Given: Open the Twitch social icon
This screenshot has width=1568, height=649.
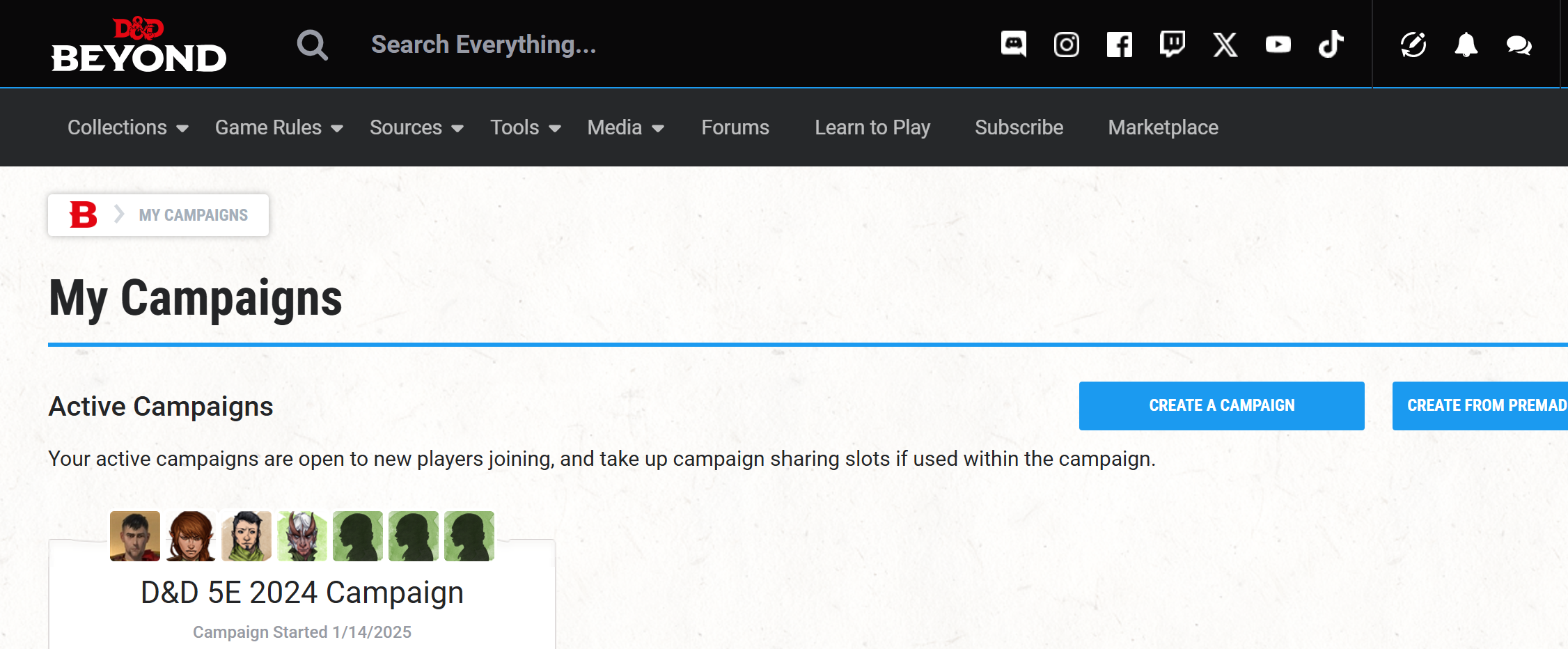Looking at the screenshot, I should (1172, 45).
